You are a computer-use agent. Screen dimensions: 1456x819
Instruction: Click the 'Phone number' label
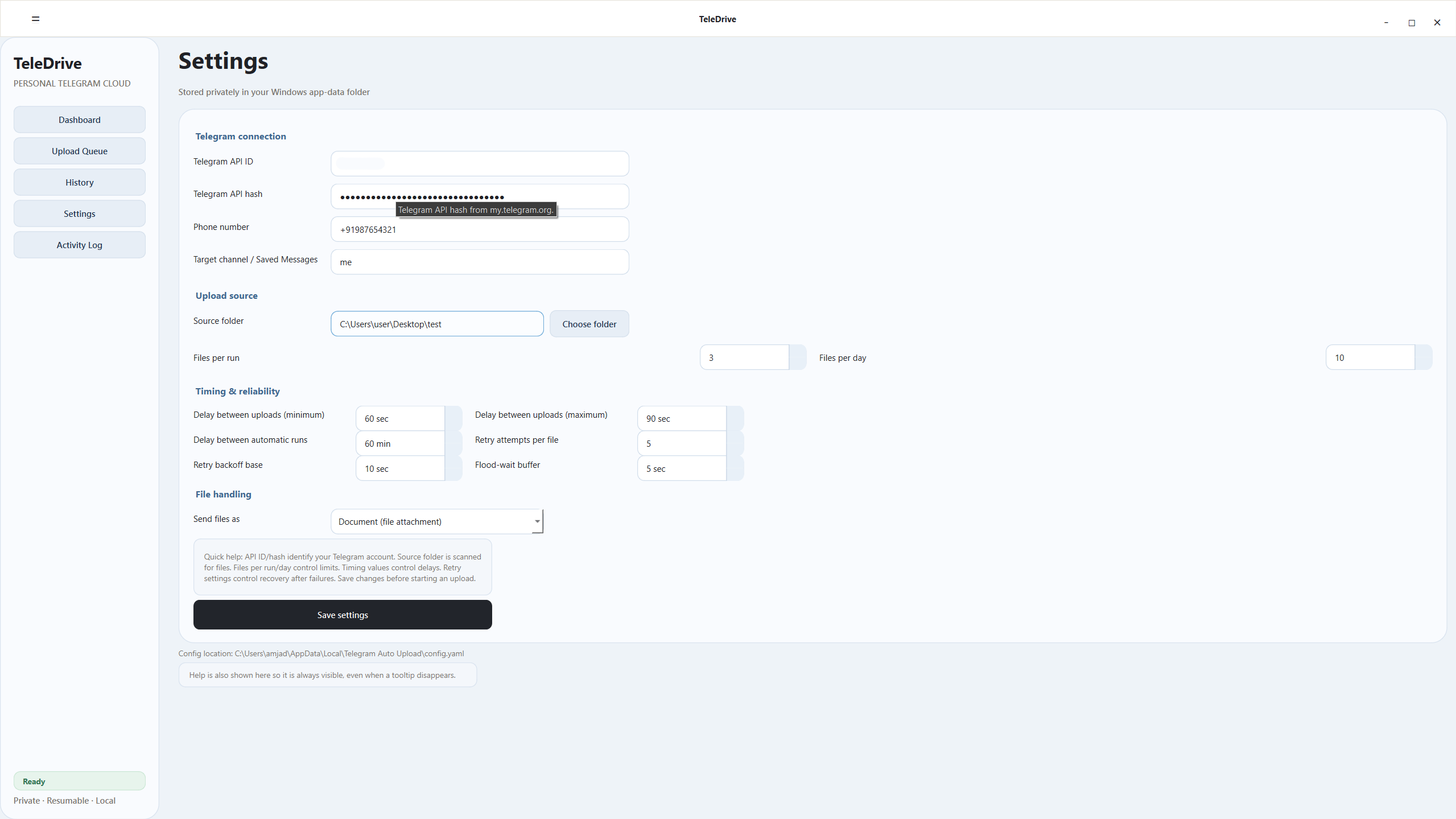click(x=221, y=227)
